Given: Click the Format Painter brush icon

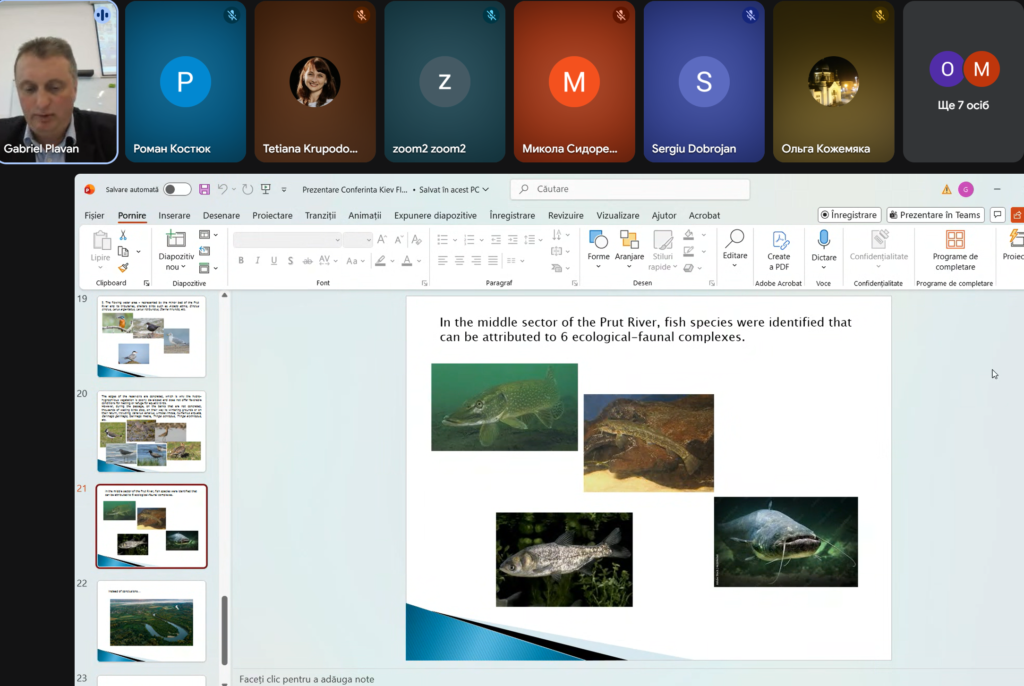Looking at the screenshot, I should (x=123, y=267).
